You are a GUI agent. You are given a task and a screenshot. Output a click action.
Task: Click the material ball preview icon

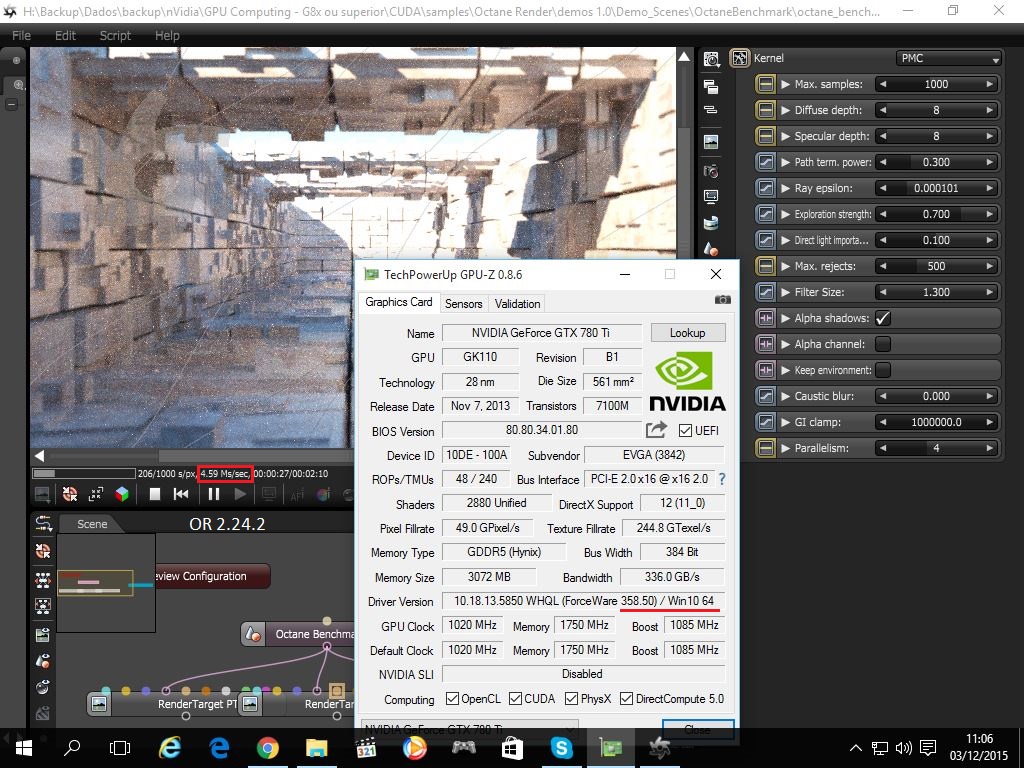[43, 687]
